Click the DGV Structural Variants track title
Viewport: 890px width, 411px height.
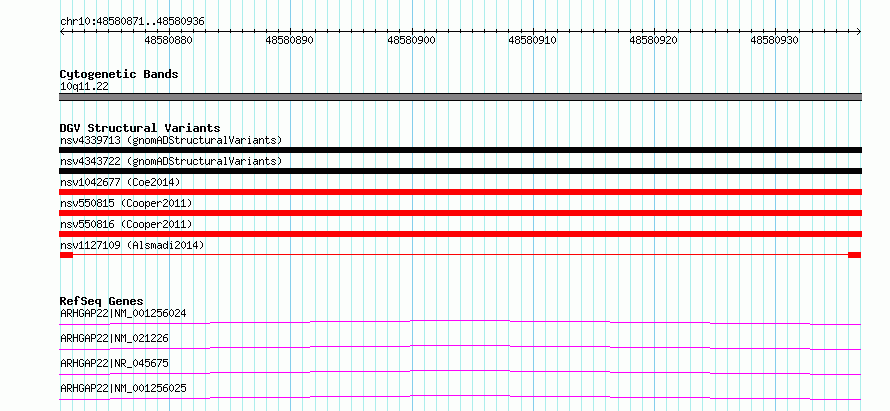(x=140, y=128)
